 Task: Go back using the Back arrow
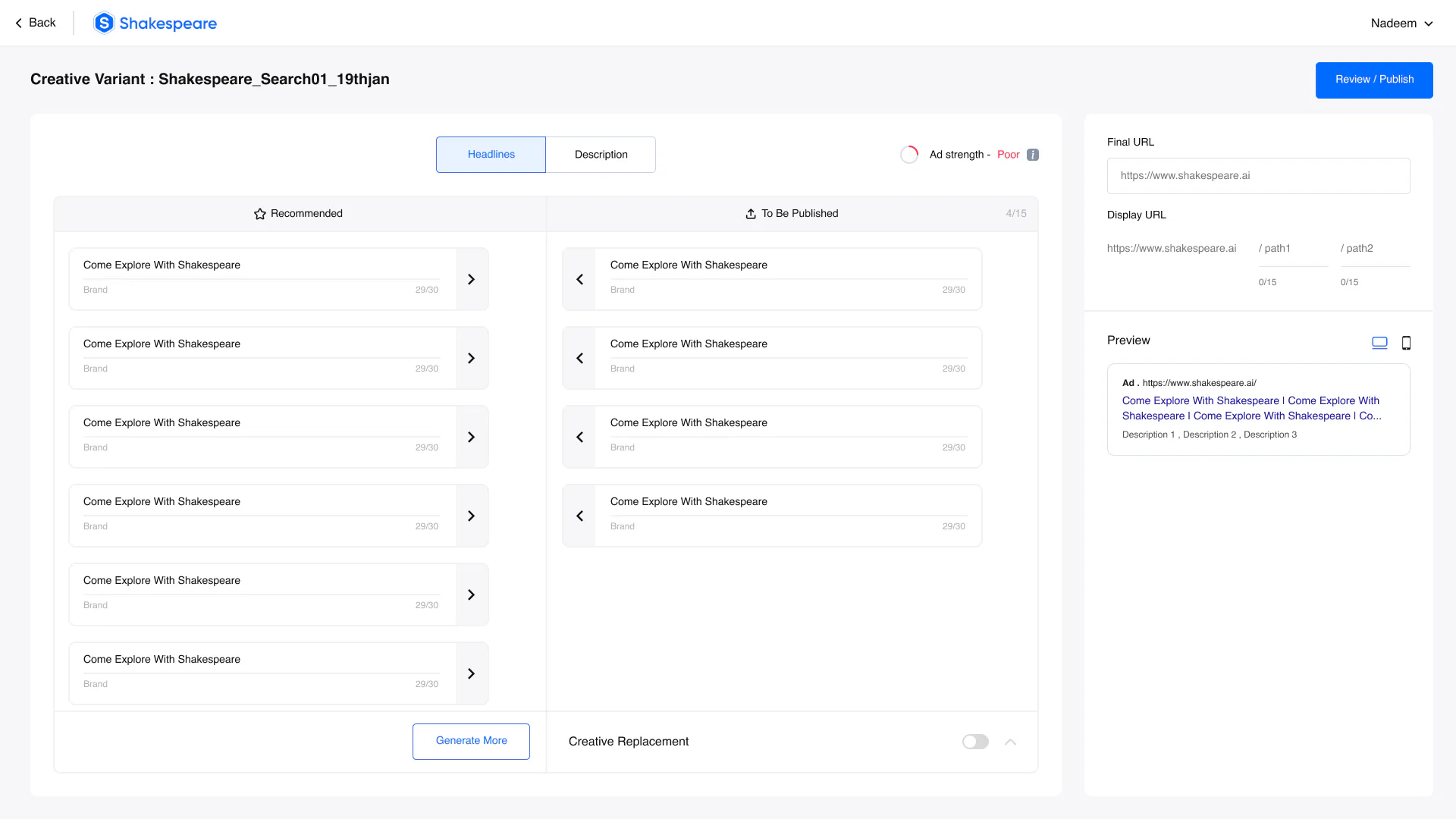[x=35, y=23]
